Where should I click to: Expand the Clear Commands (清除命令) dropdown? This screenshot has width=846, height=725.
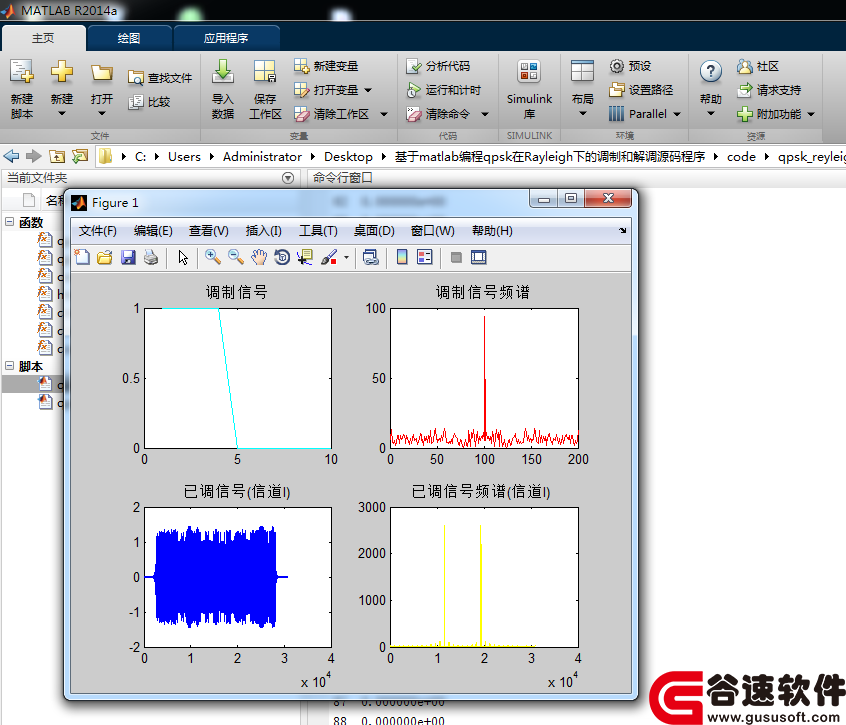tap(485, 114)
